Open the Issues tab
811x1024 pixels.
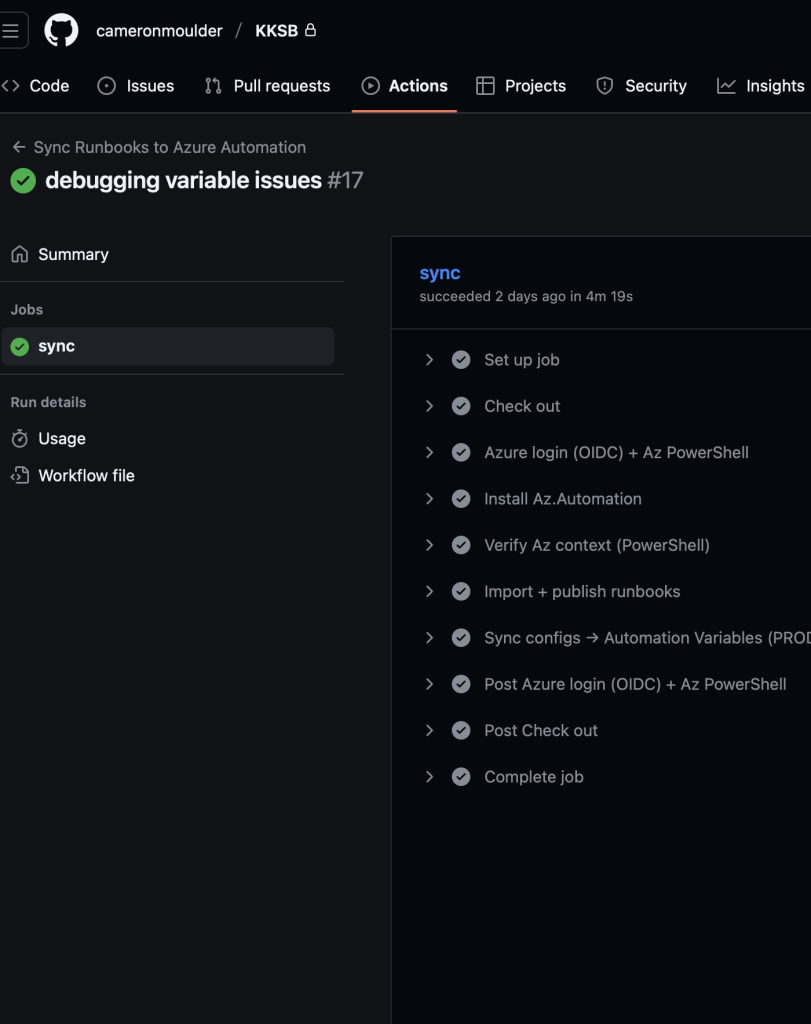[x=135, y=86]
